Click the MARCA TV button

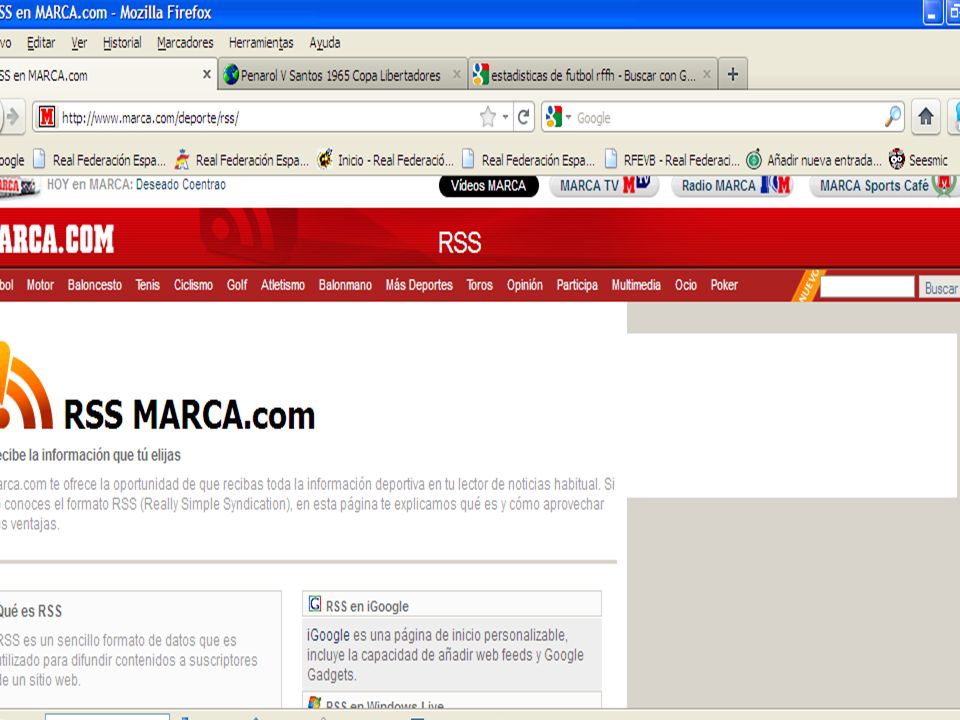tap(604, 186)
